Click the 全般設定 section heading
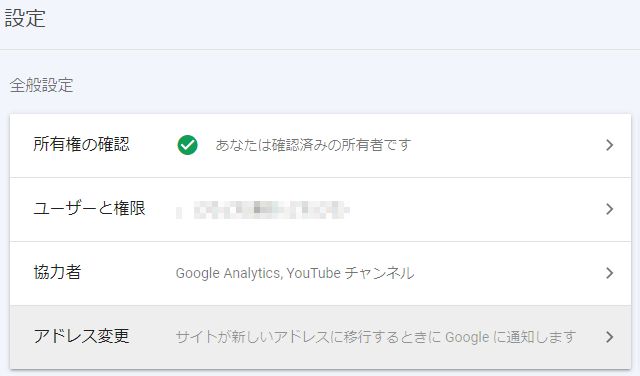This screenshot has height=376, width=640. (x=41, y=85)
